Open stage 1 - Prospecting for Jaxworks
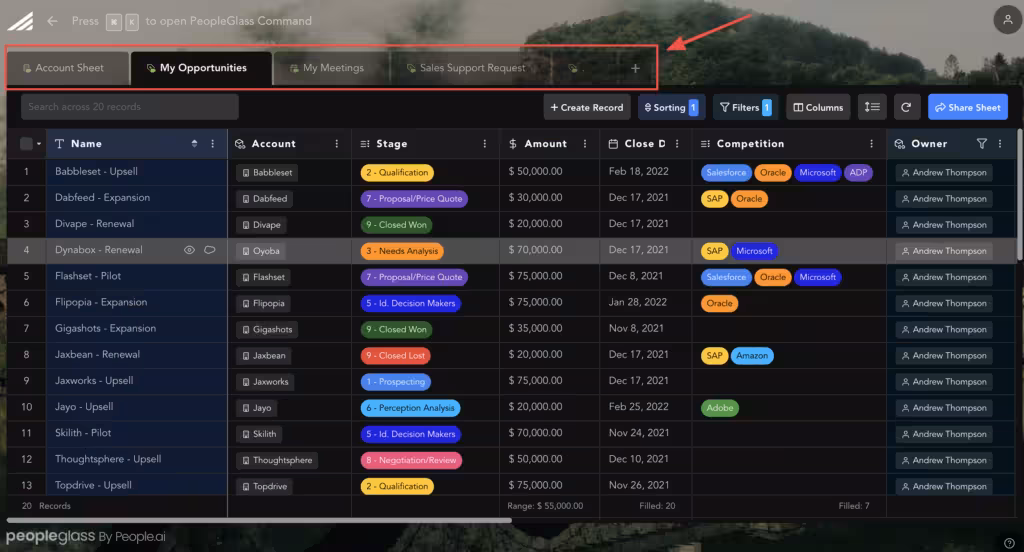The height and width of the screenshot is (552, 1024). [395, 382]
